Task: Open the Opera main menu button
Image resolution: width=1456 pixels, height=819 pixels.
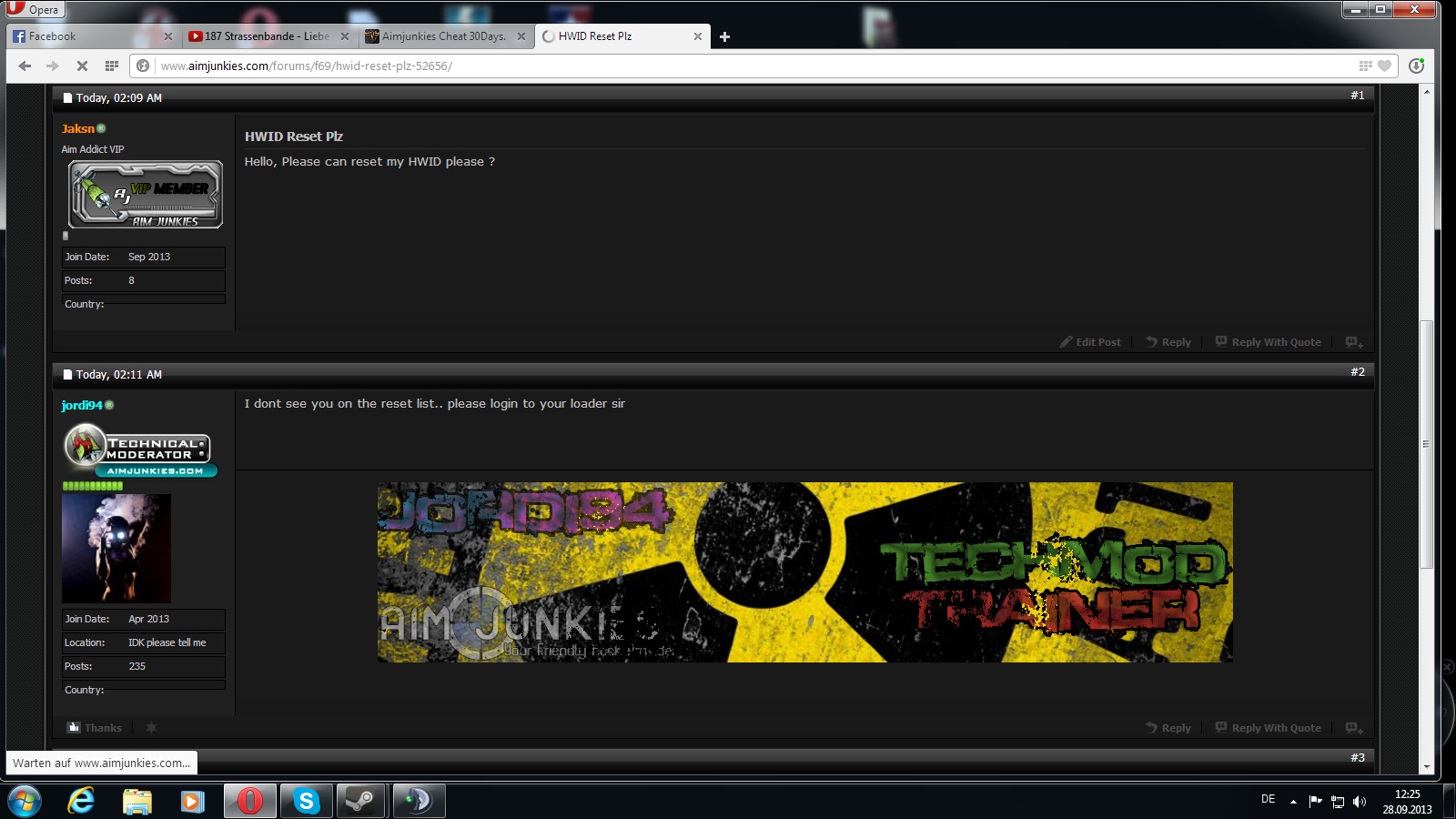Action: (x=35, y=9)
